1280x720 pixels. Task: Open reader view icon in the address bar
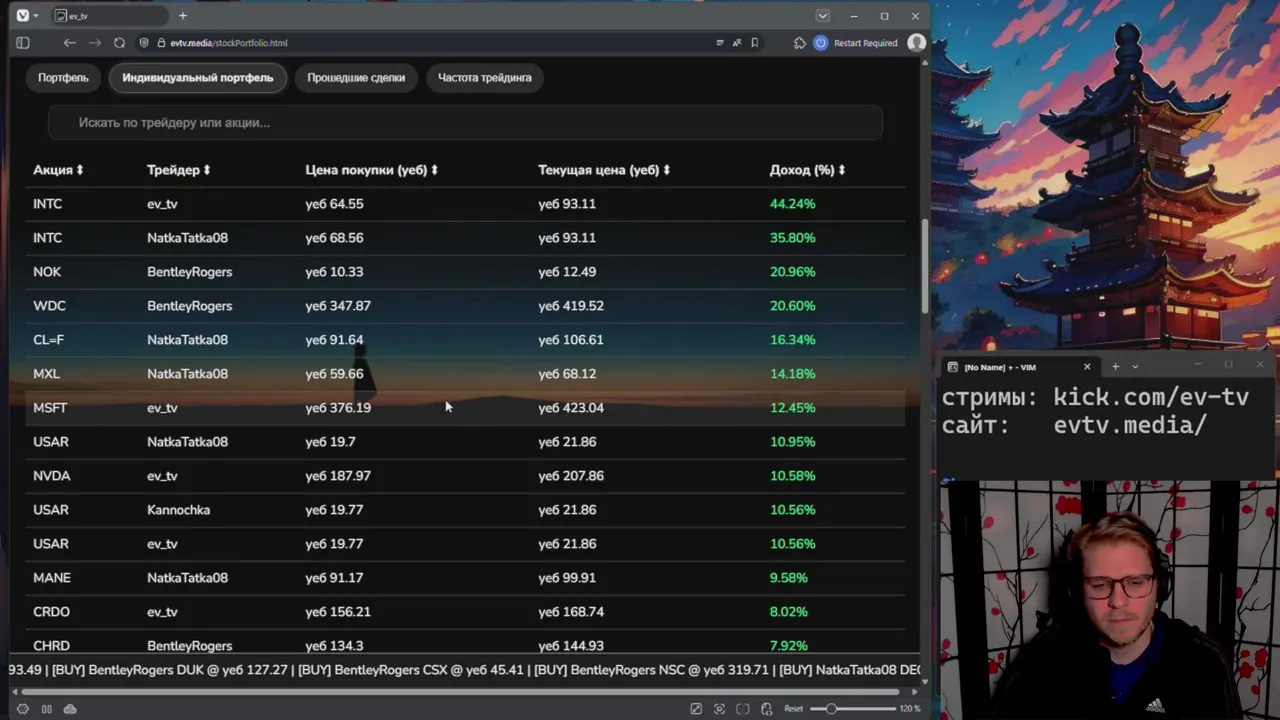coord(719,43)
